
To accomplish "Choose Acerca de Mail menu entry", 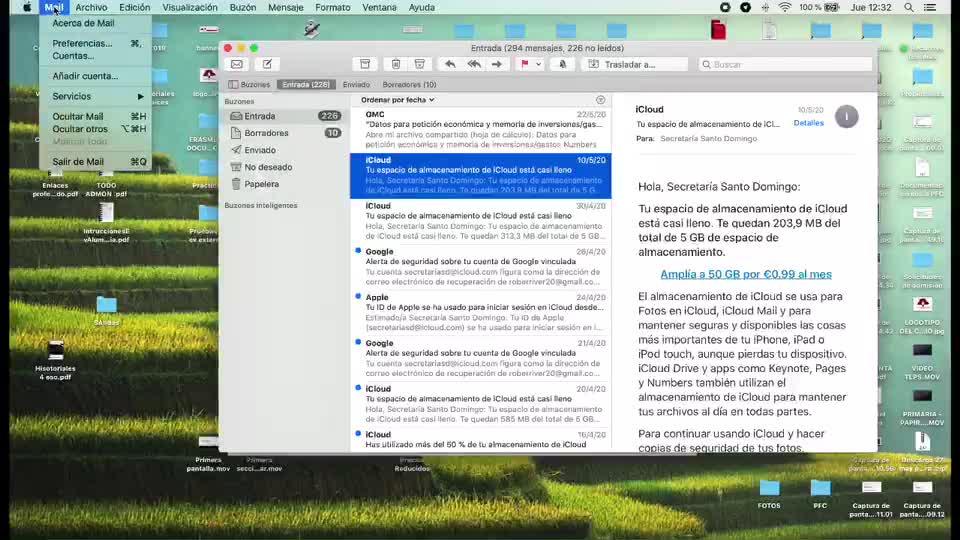I will coord(96,23).
